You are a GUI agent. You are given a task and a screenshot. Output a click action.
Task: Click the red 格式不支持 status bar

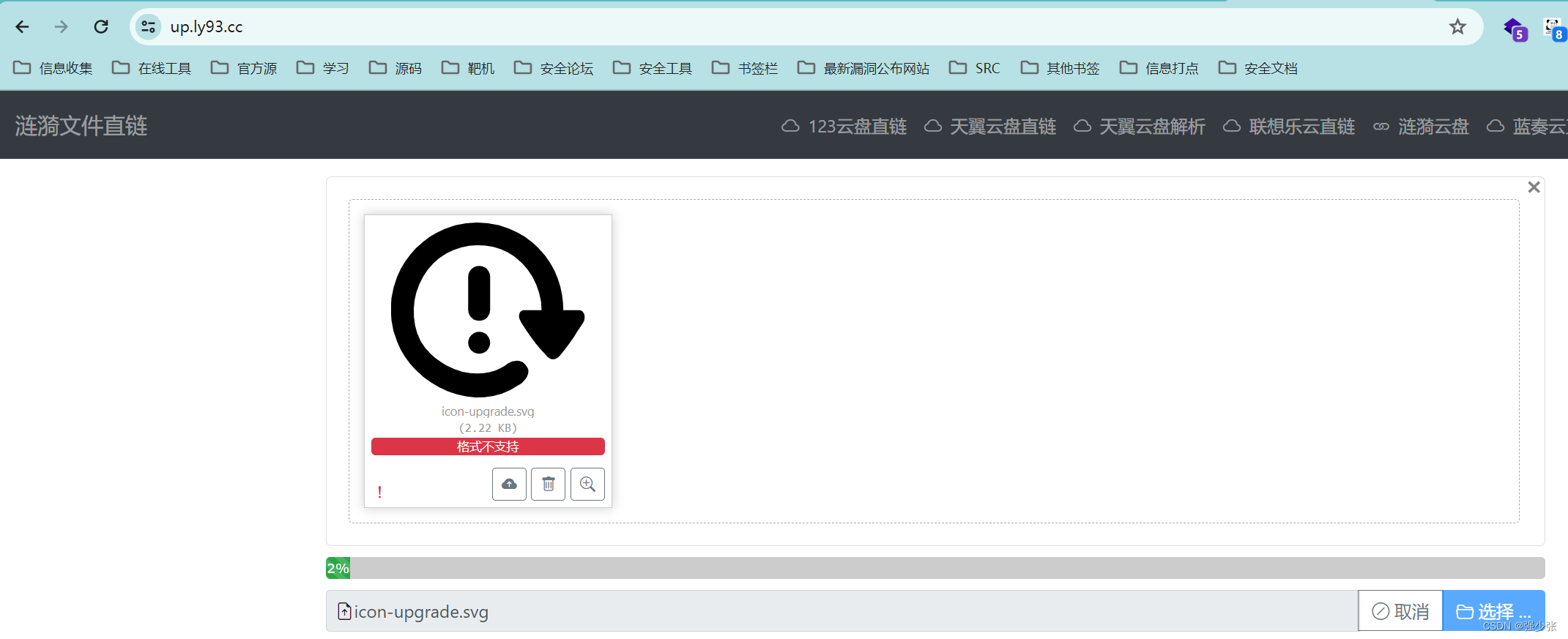click(x=488, y=446)
